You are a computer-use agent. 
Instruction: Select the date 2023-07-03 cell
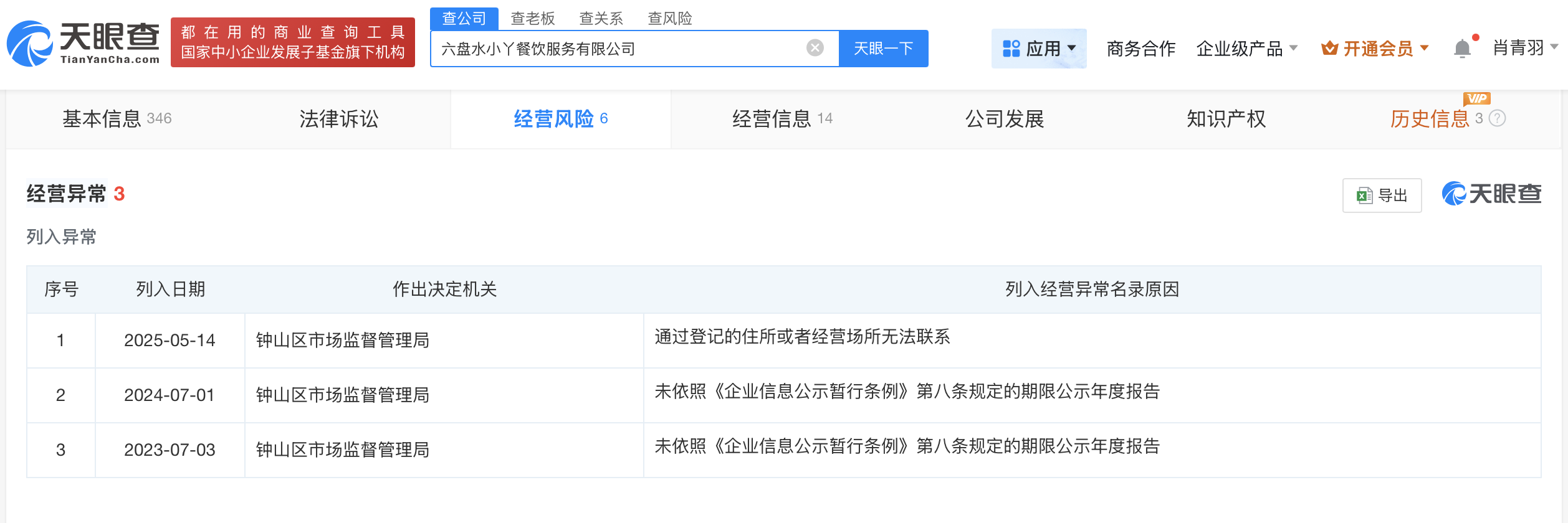pos(170,450)
